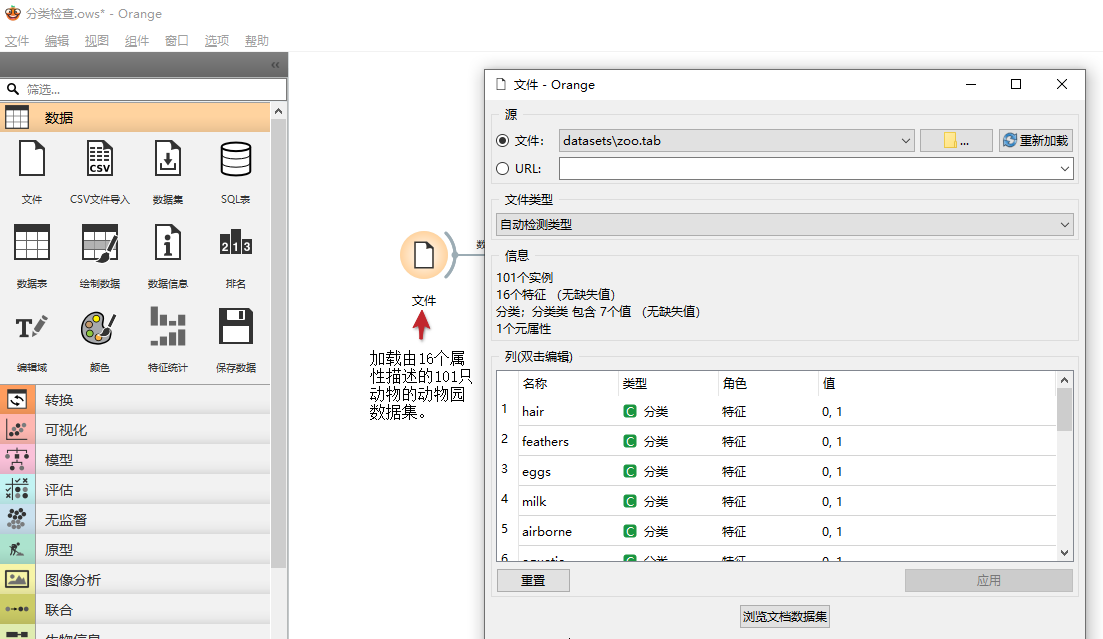
Task: Click the folder browse button
Action: pyautogui.click(x=956, y=141)
